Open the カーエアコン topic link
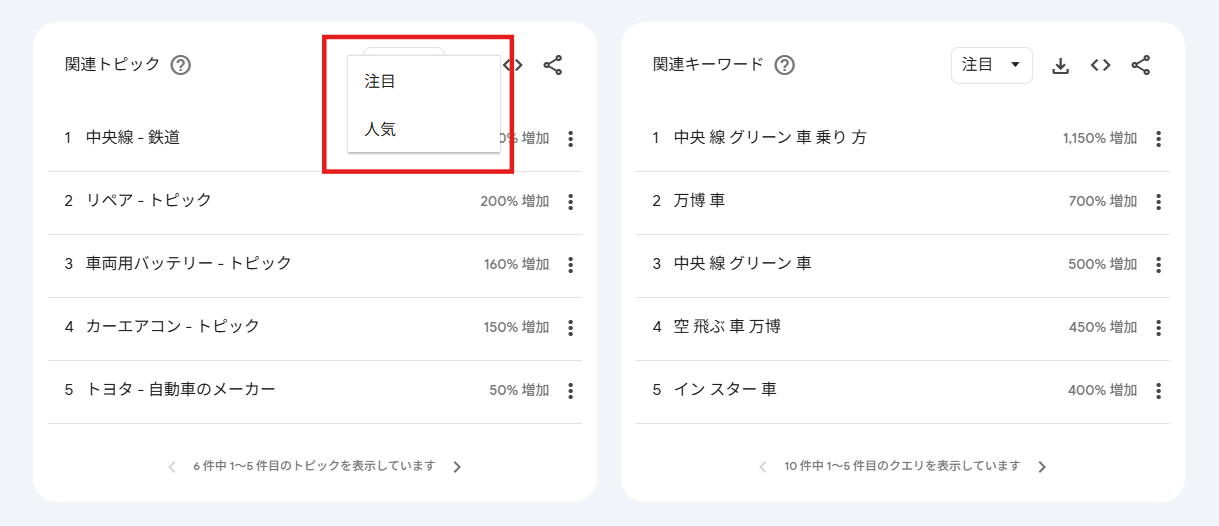Viewport: 1219px width, 526px height. 172,326
